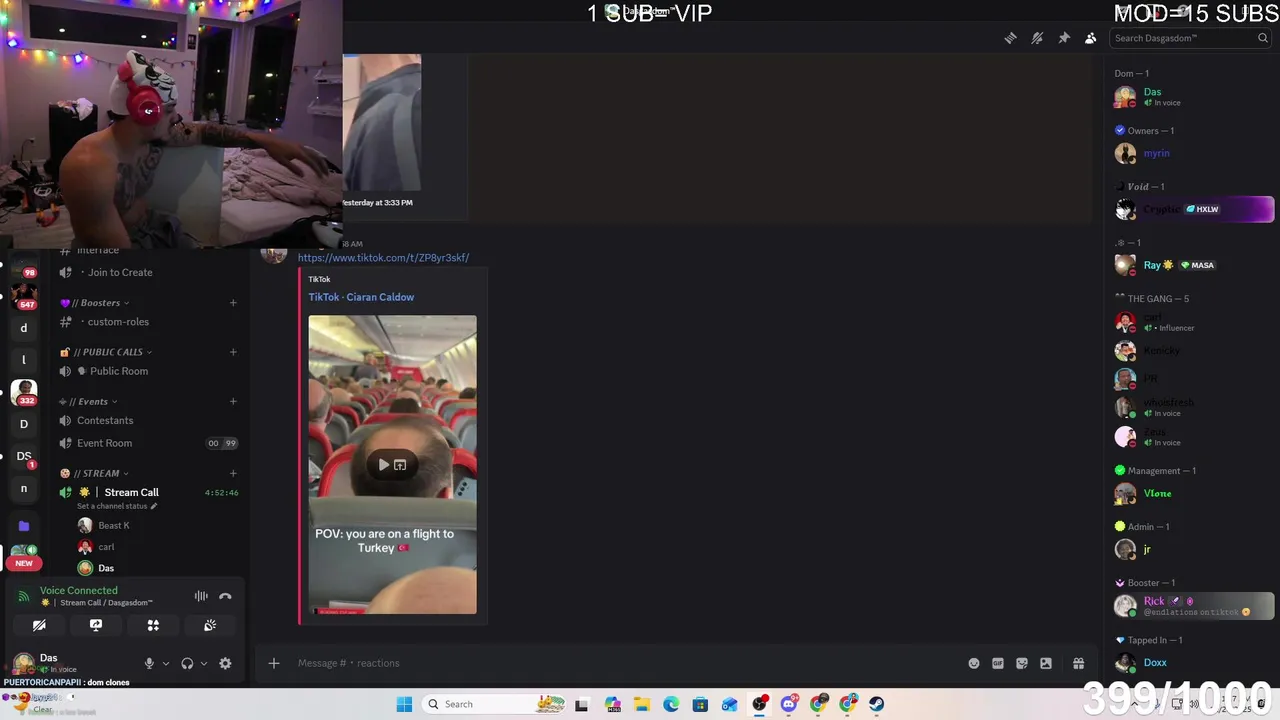This screenshot has width=1280, height=720.
Task: Add channel to PUBLIC CALLS category
Action: click(x=233, y=352)
